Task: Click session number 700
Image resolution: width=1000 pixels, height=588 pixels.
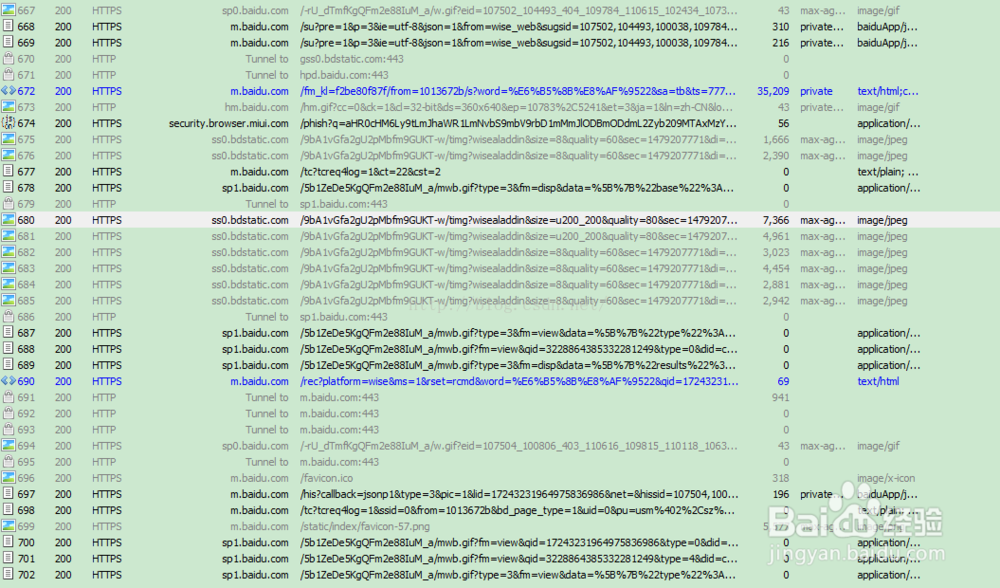Action: pyautogui.click(x=26, y=542)
